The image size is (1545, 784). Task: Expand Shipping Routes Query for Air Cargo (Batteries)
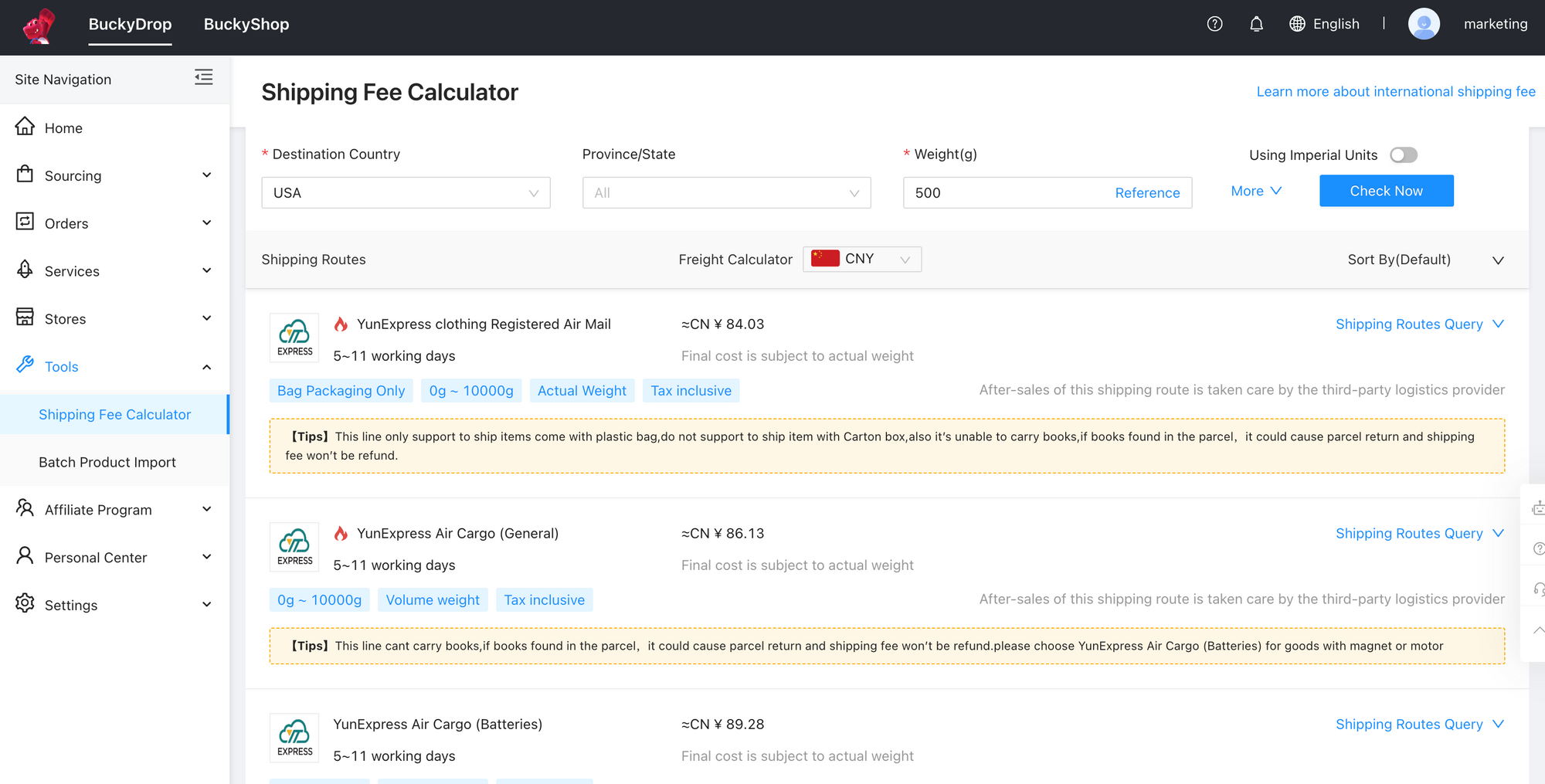(1419, 725)
